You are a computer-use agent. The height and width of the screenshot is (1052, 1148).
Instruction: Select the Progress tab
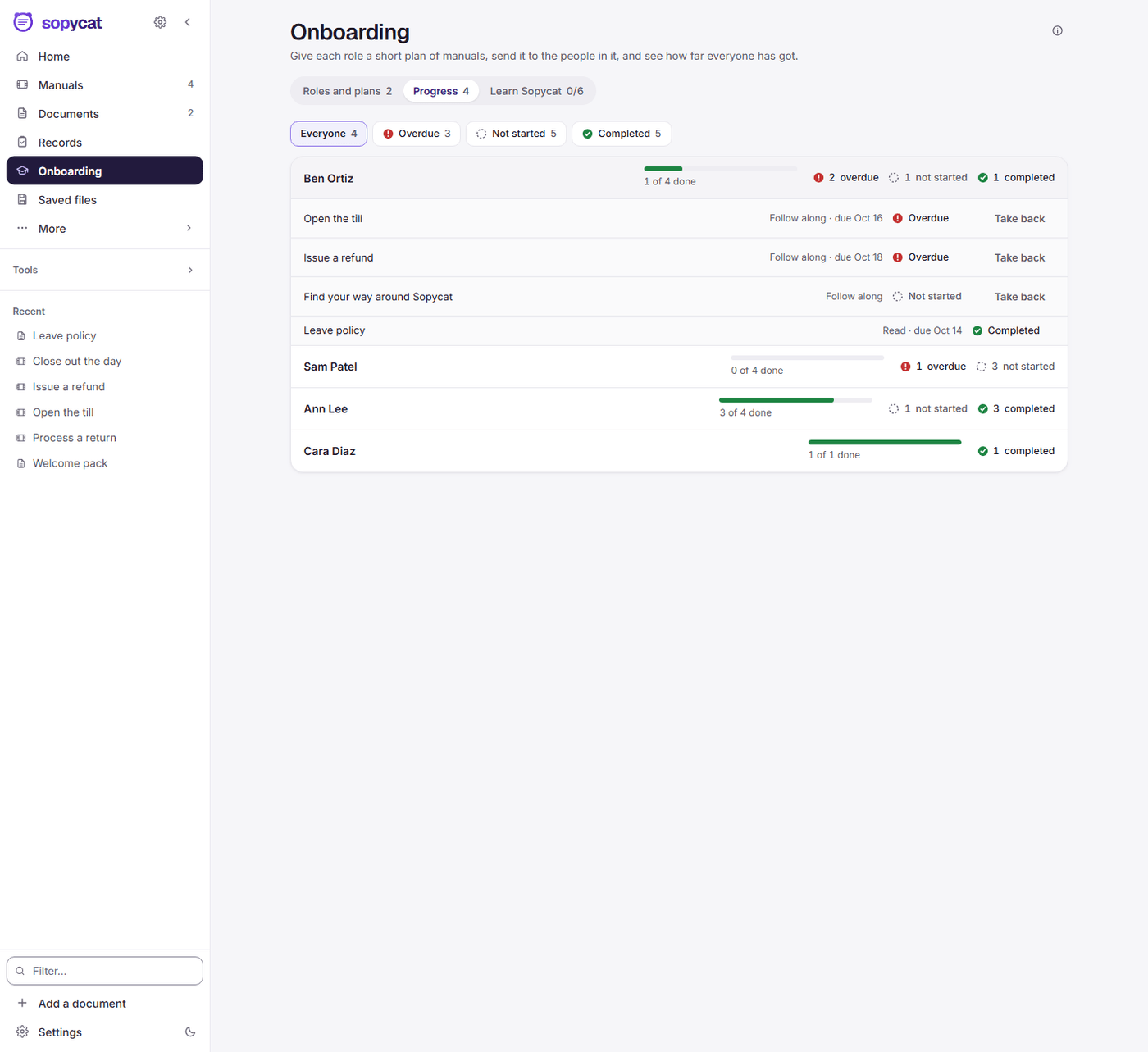click(x=441, y=91)
